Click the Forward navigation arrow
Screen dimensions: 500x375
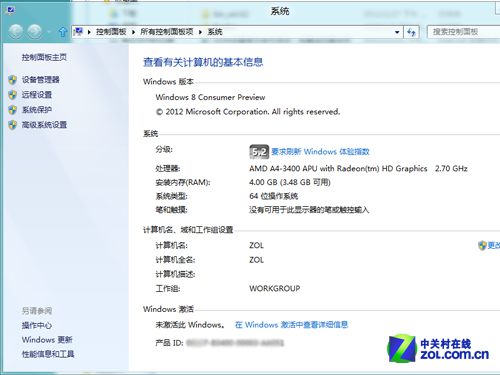[x=35, y=32]
